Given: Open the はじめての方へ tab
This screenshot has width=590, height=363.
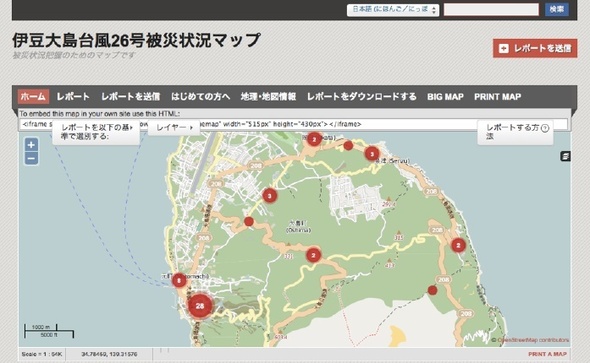Looking at the screenshot, I should tap(201, 97).
